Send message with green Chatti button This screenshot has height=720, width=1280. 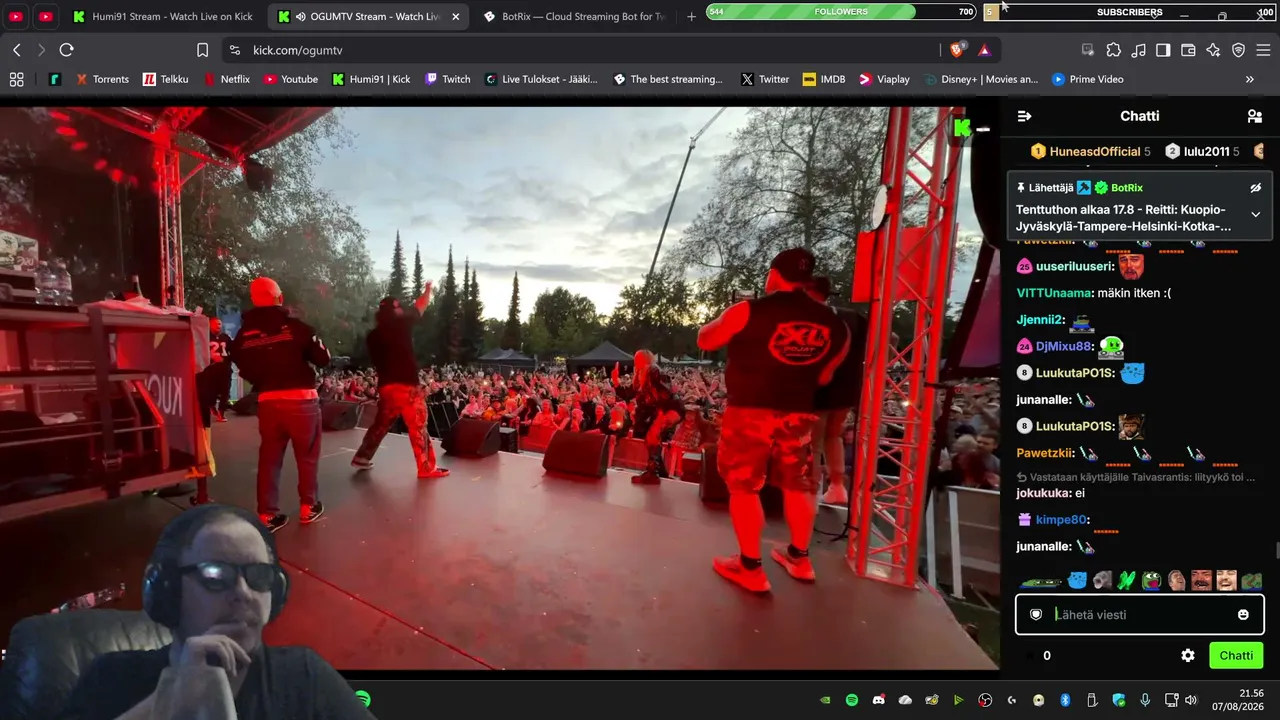[x=1236, y=656]
